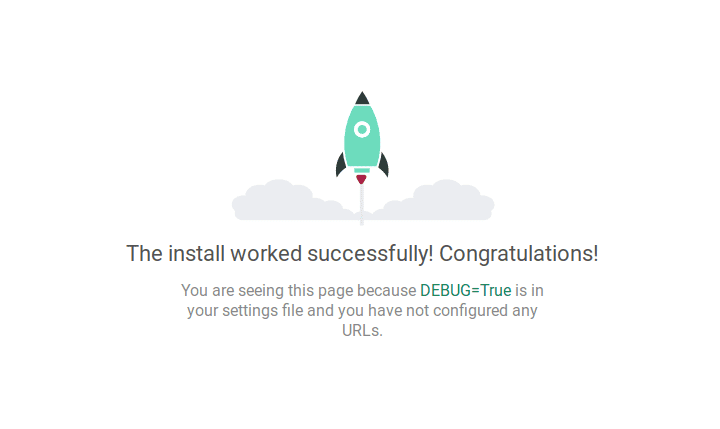720x429 pixels.
Task: Click the rocket's round porthole window
Action: coord(362,130)
